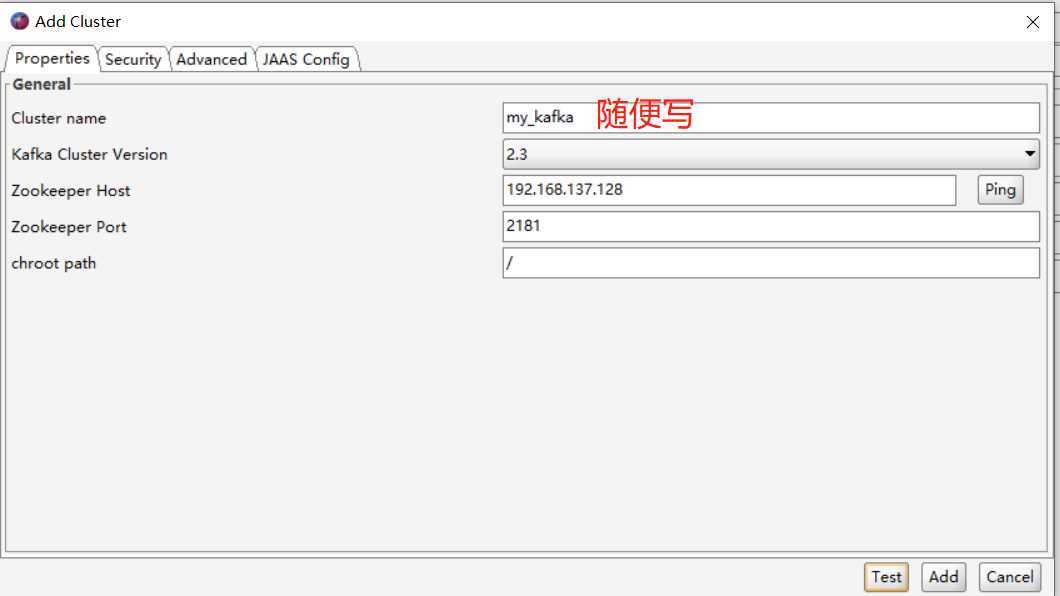Click the Add Cluster app icon

tap(20, 22)
